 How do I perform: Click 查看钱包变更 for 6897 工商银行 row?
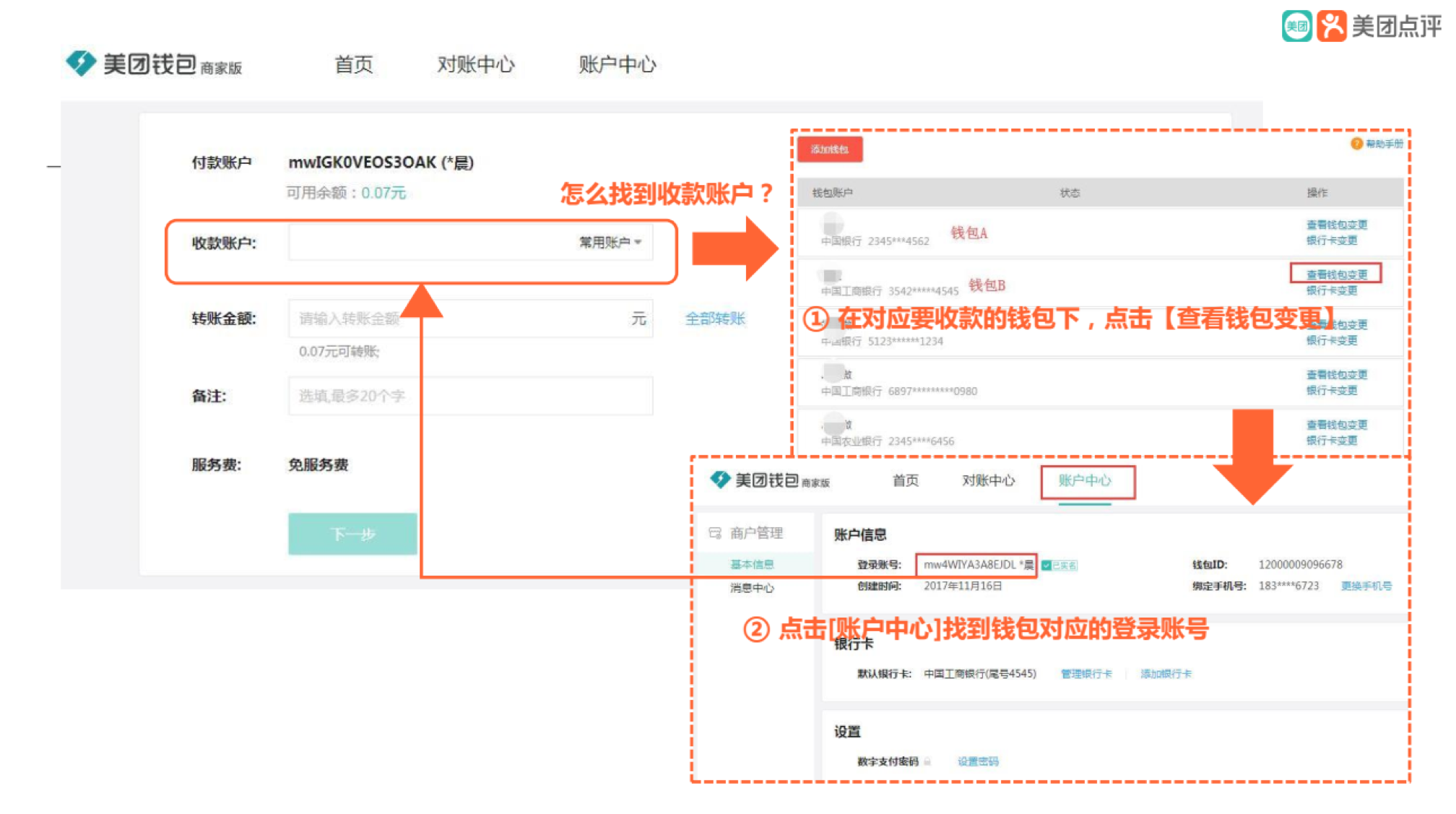(x=1337, y=374)
